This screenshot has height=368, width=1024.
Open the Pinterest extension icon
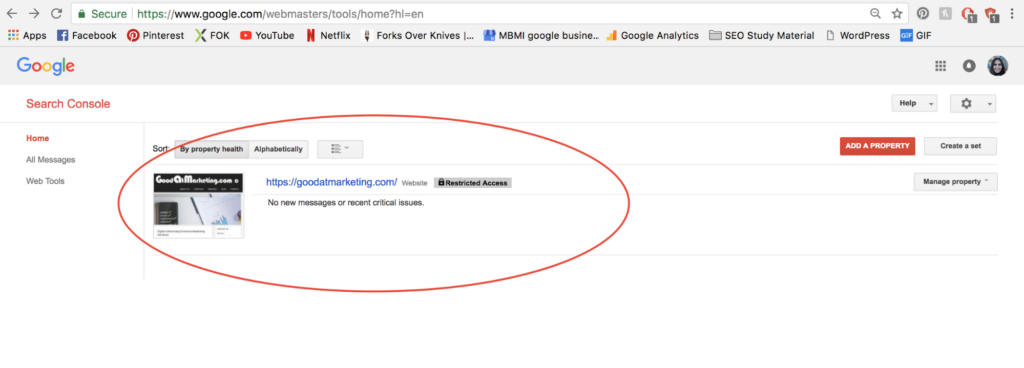pos(923,13)
